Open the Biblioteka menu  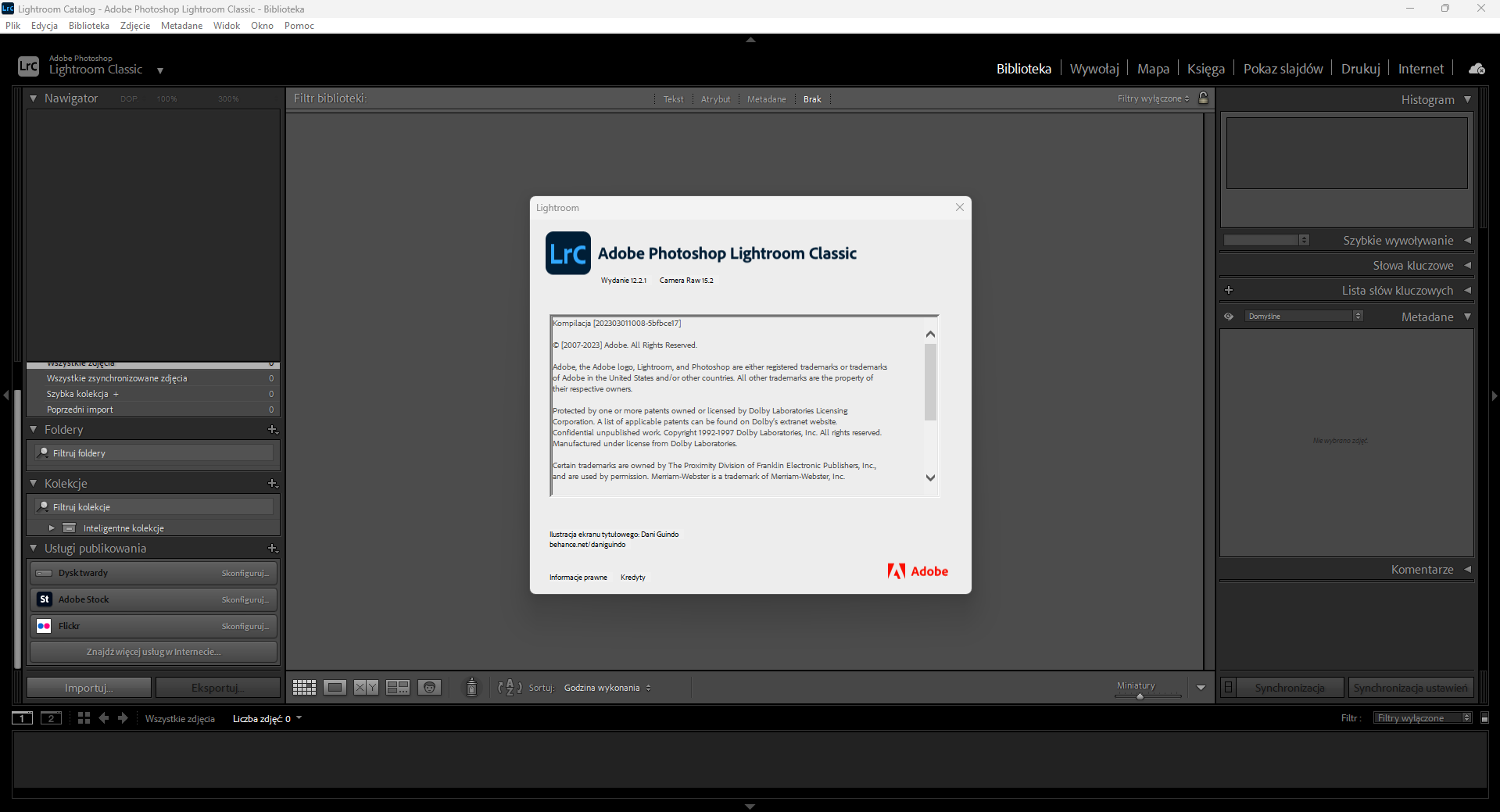pos(89,26)
